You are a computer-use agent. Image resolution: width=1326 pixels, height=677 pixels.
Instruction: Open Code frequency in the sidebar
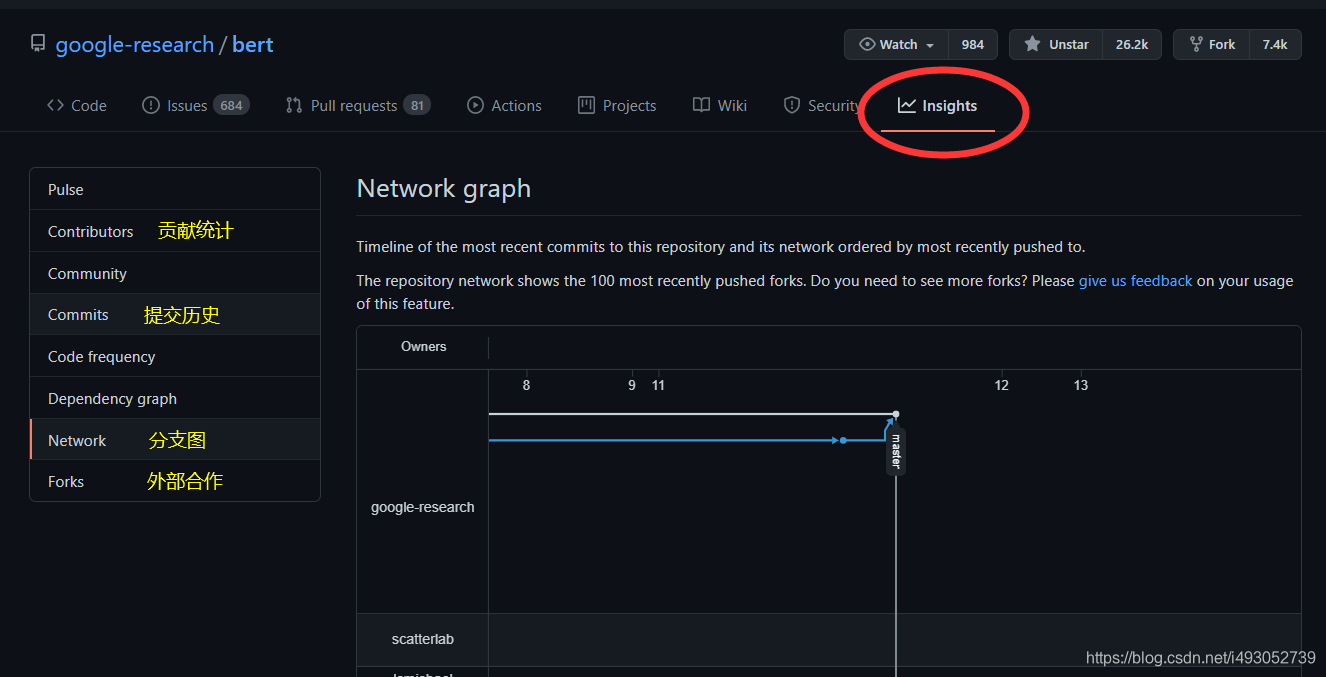pyautogui.click(x=175, y=356)
